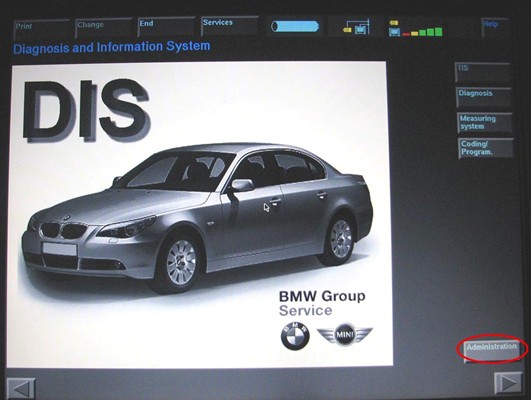Click the Print button
531x400 pixels.
click(x=42, y=29)
